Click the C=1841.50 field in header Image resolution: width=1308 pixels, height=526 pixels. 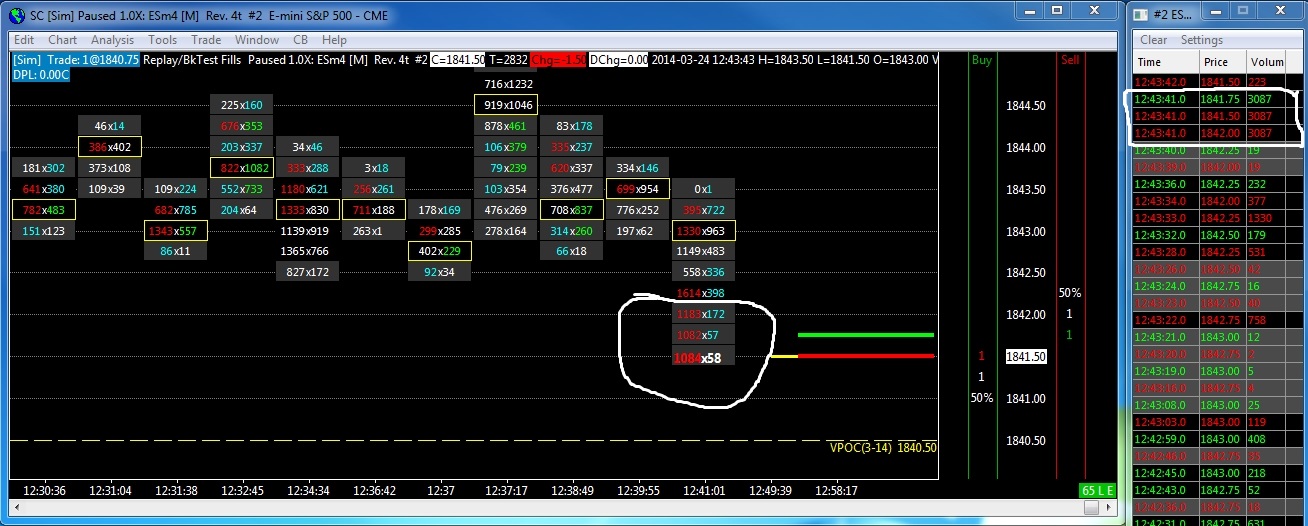coord(458,60)
